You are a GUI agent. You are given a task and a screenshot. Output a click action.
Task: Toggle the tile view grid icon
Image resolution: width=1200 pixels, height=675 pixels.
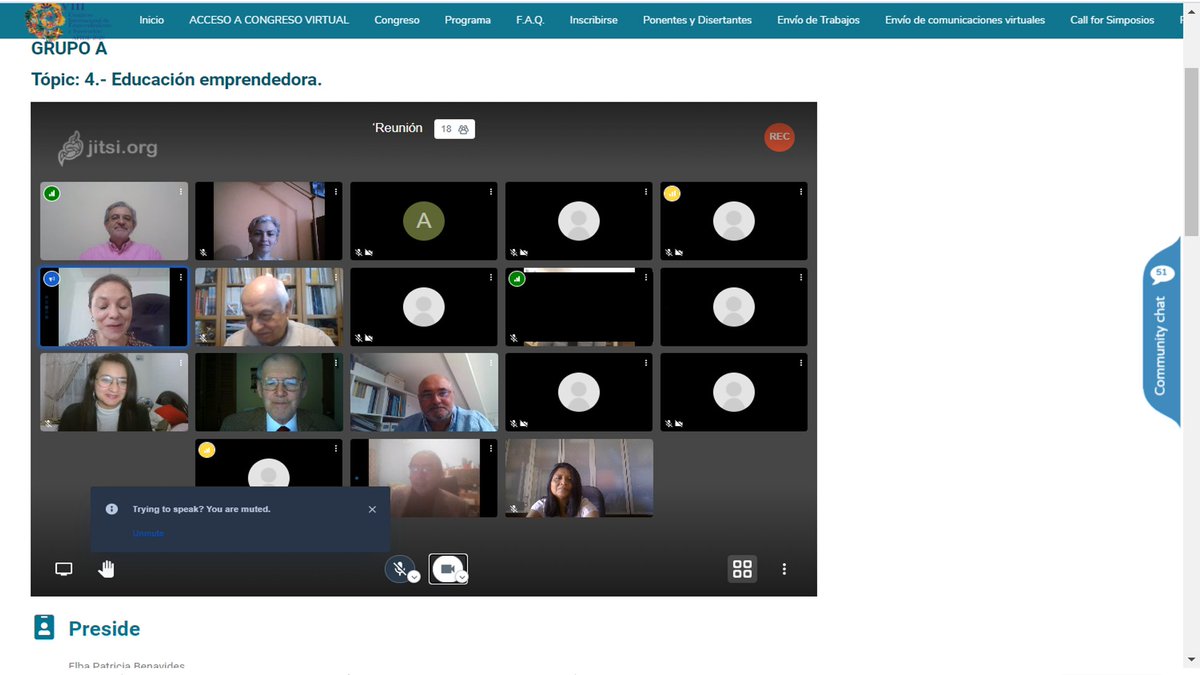tap(742, 569)
